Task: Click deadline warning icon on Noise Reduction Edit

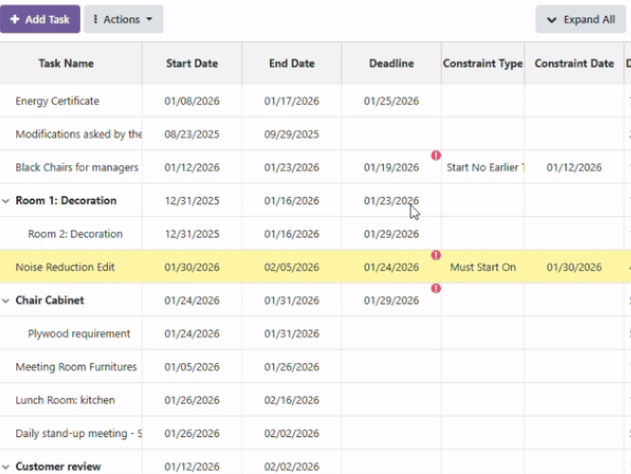Action: pos(436,255)
